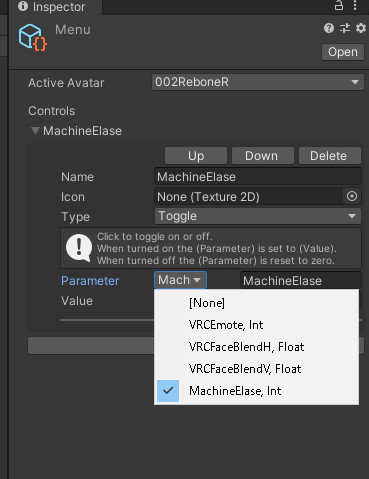Click the Inspector lock icon
This screenshot has width=369, height=479.
[x=339, y=6]
